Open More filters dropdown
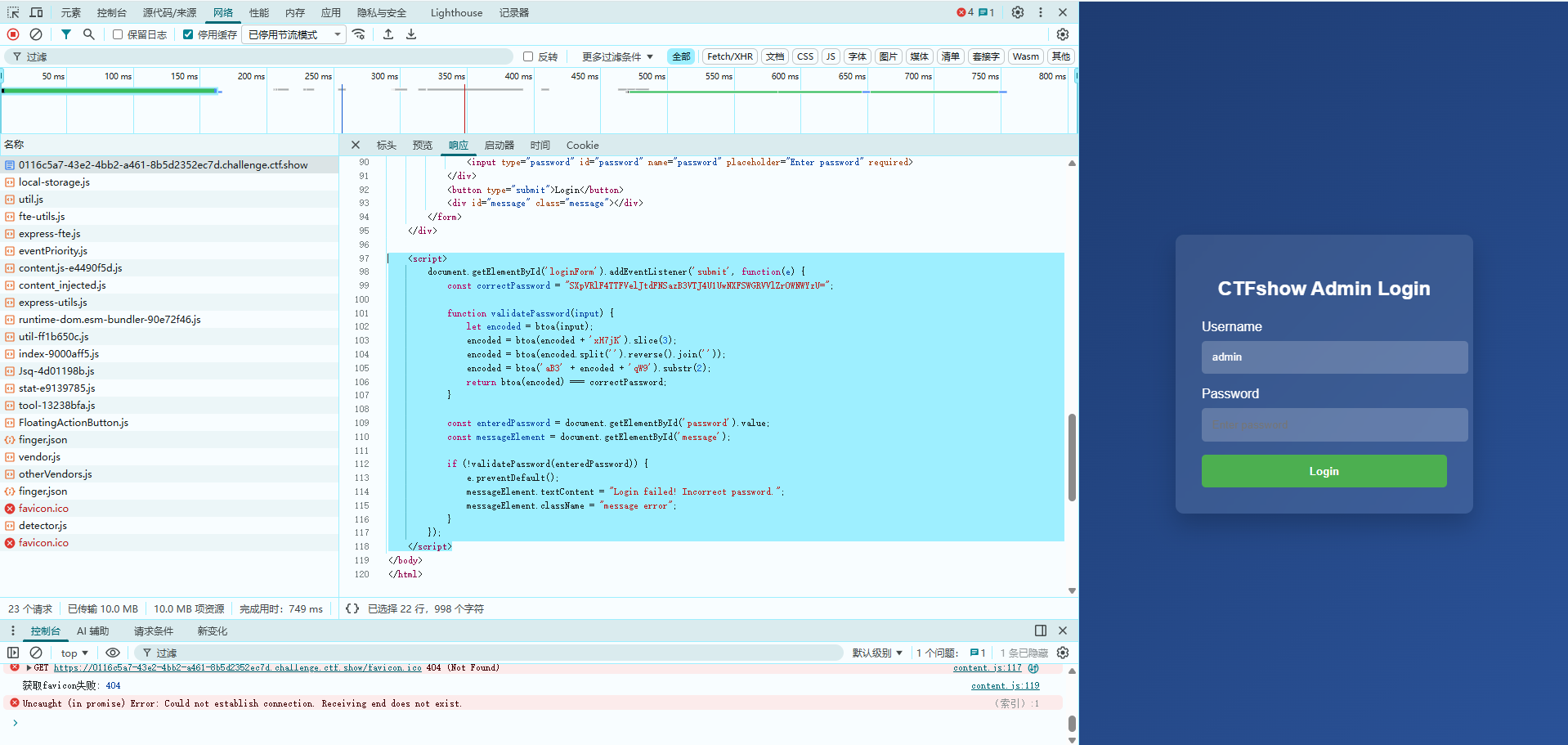The width and height of the screenshot is (1568, 745). (617, 56)
